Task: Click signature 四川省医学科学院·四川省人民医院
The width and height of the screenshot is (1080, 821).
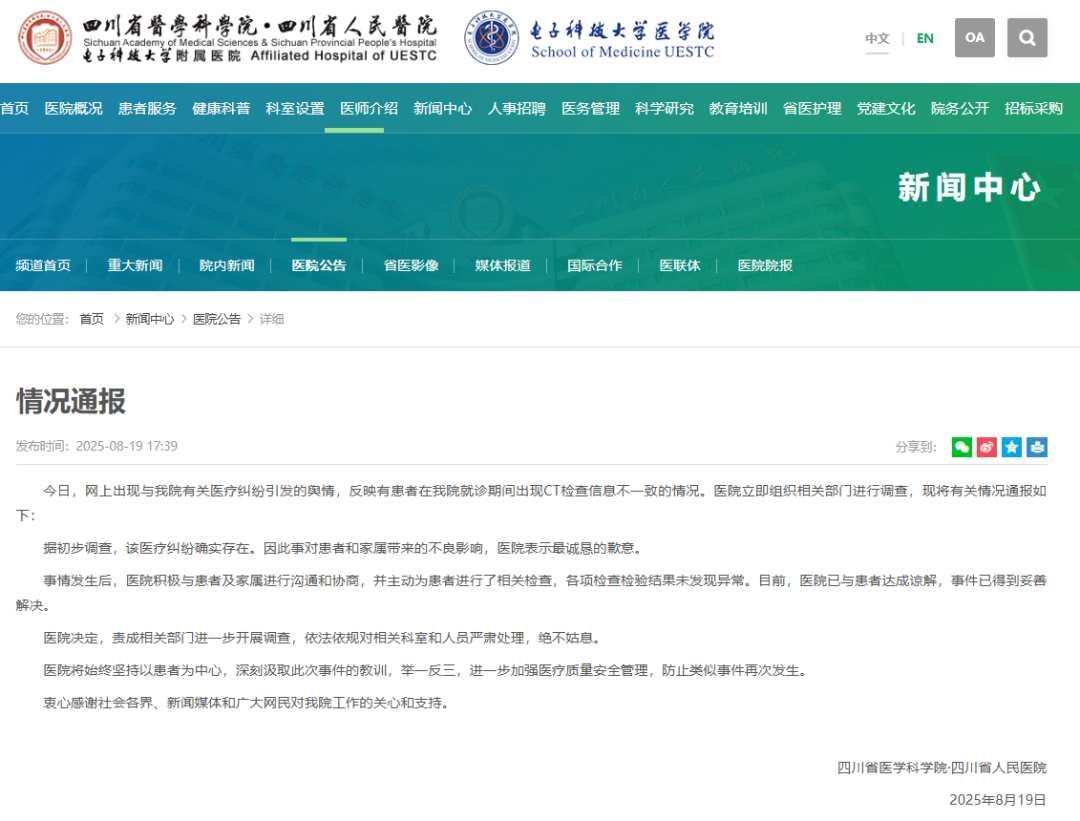Action: point(942,768)
